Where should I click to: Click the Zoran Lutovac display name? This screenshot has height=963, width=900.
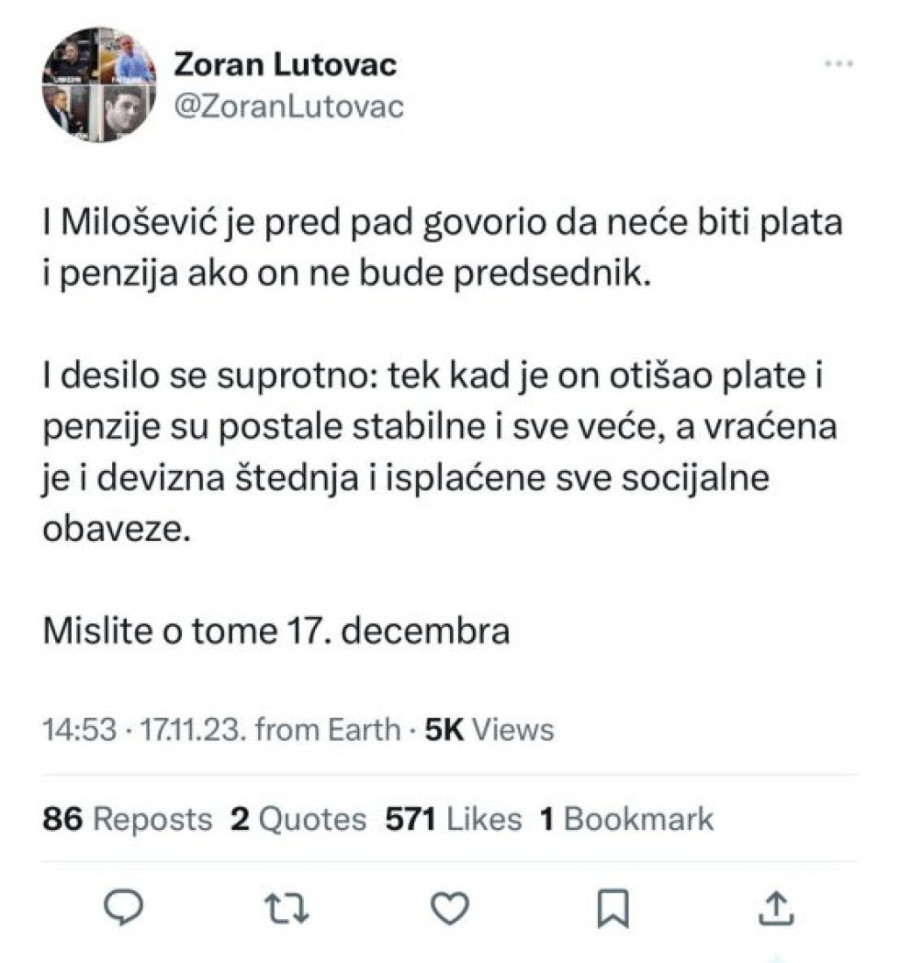285,65
